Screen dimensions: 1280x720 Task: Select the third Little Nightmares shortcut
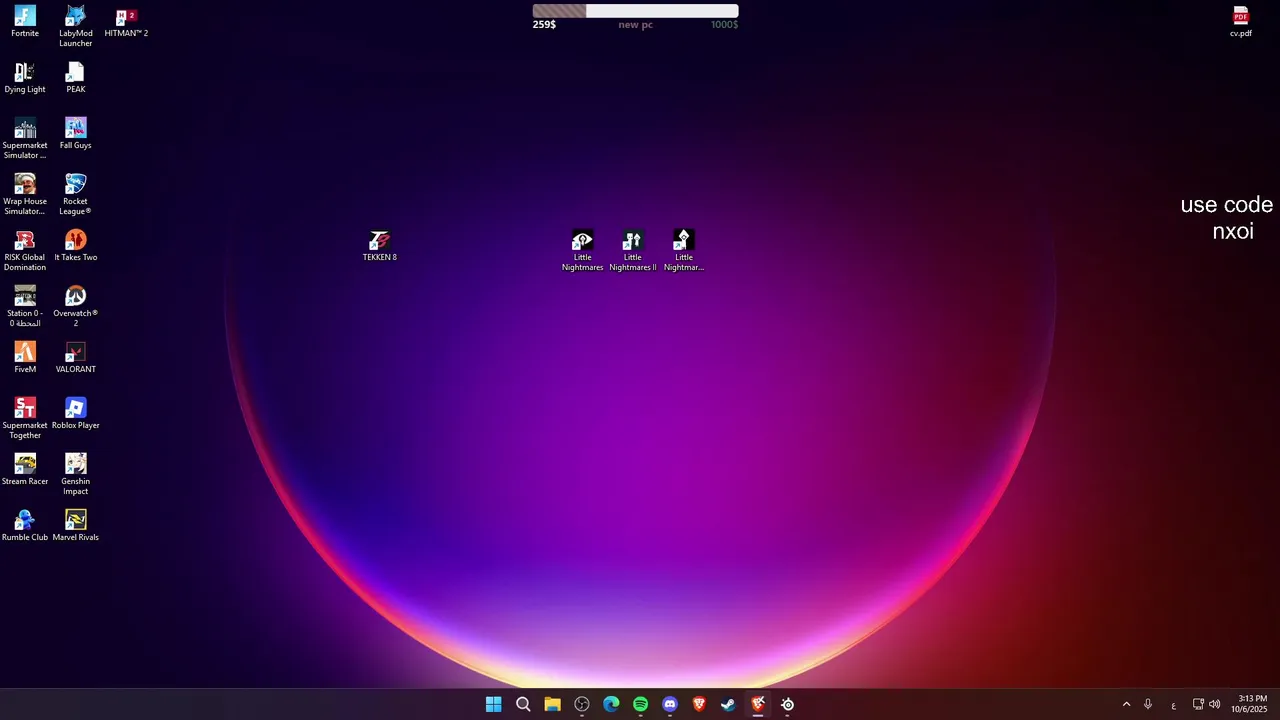click(x=684, y=251)
